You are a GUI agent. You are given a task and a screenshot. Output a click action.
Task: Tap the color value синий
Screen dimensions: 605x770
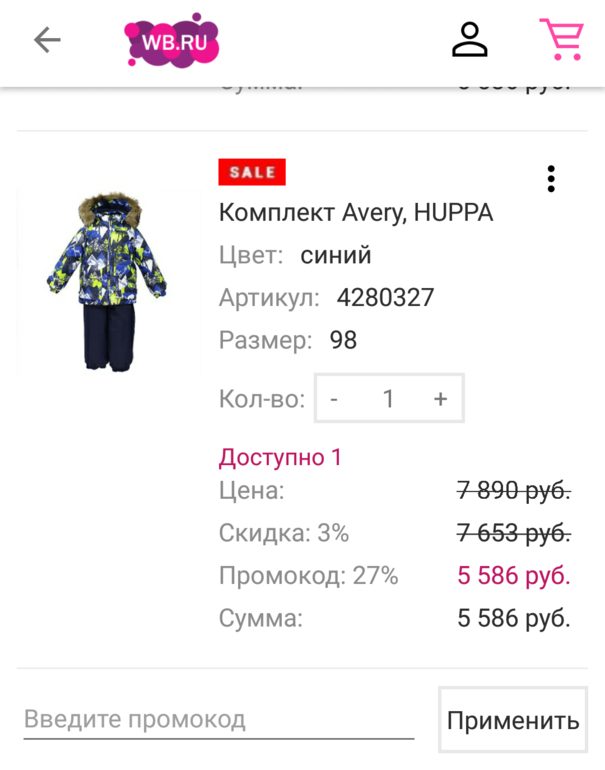pos(336,255)
